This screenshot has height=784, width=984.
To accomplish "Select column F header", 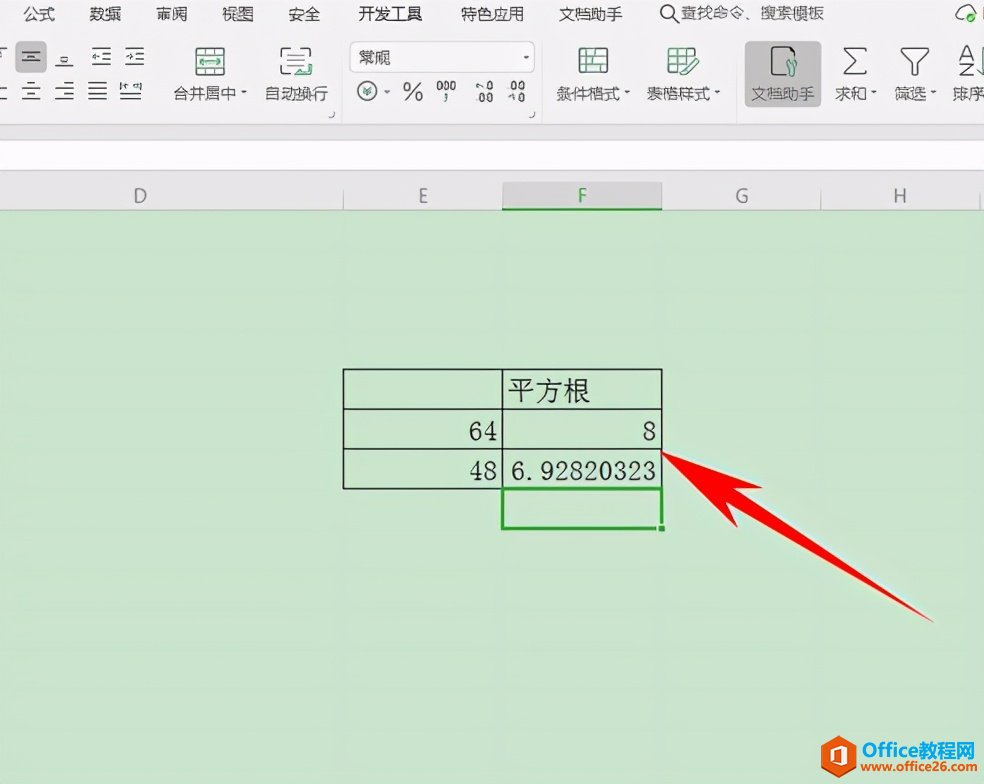I will 582,196.
